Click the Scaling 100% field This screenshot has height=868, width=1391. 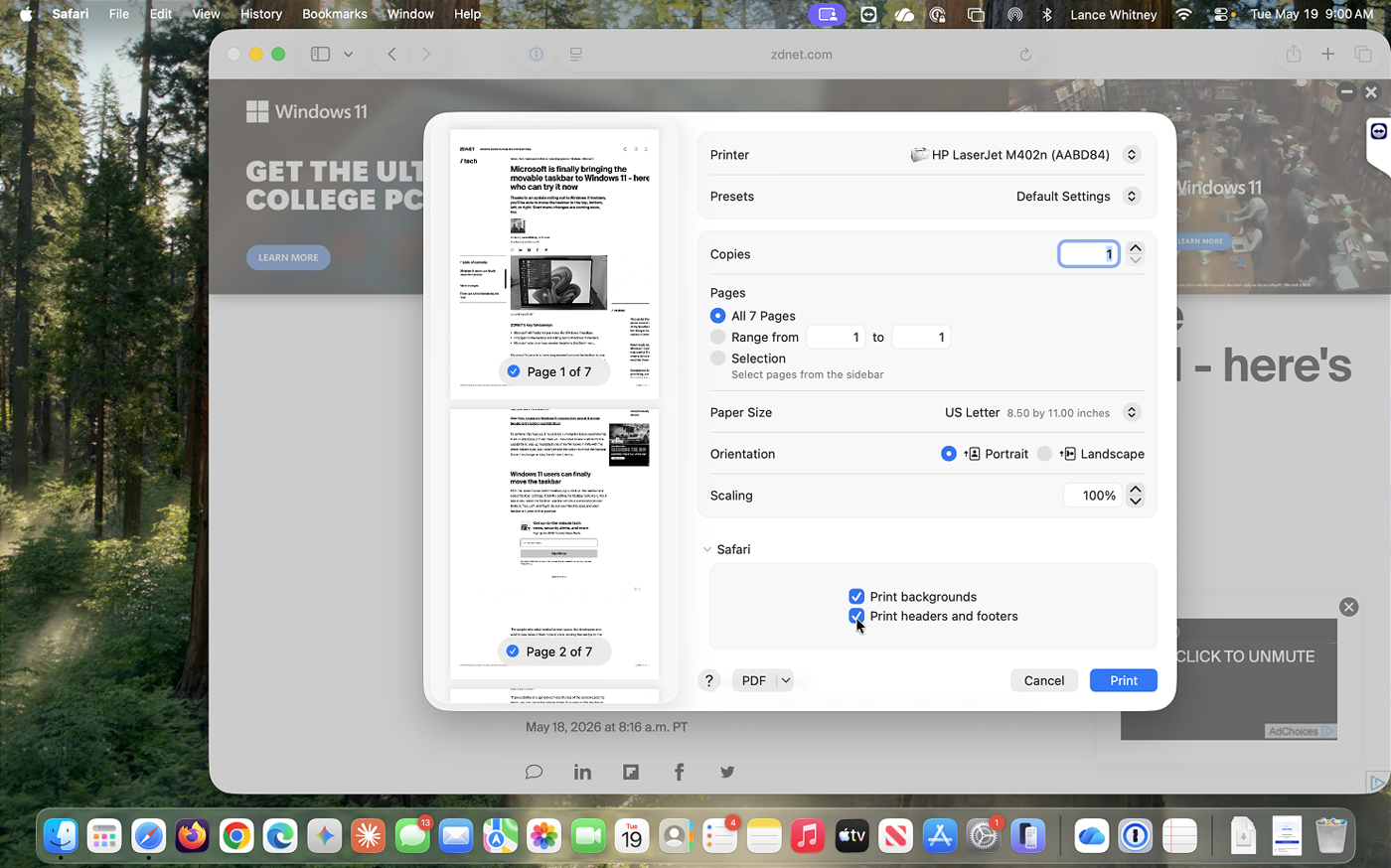pos(1093,496)
